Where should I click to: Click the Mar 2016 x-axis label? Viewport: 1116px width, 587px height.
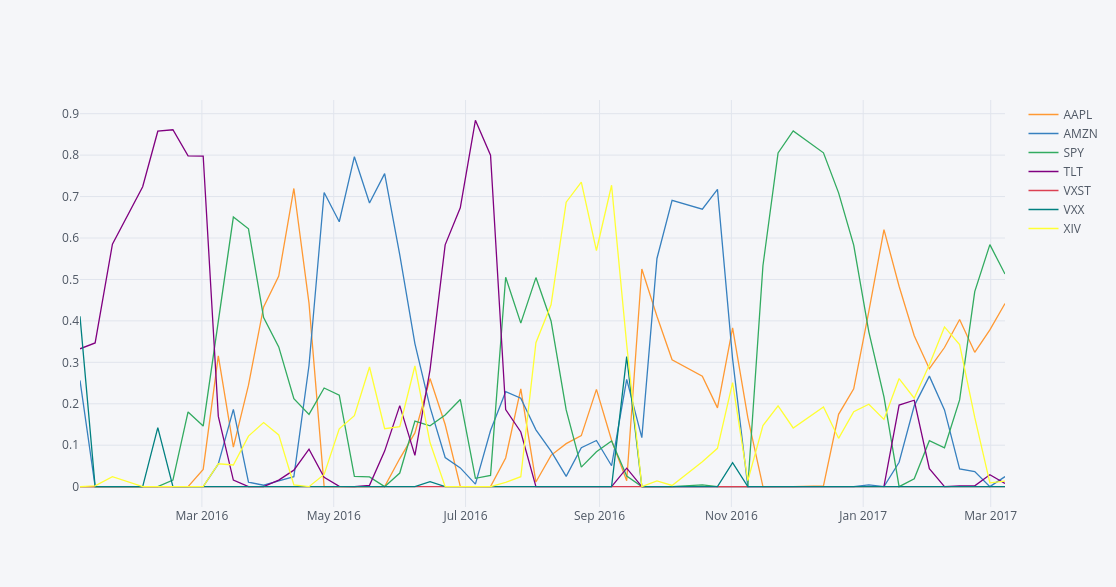click(202, 516)
